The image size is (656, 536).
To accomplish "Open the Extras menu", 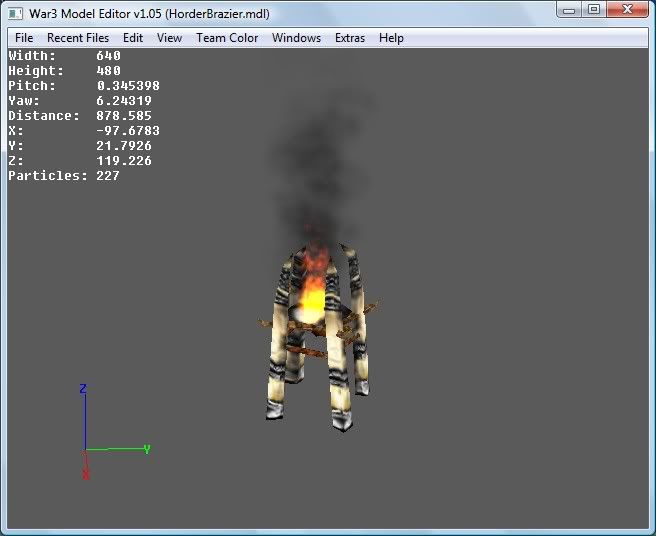I will click(350, 38).
